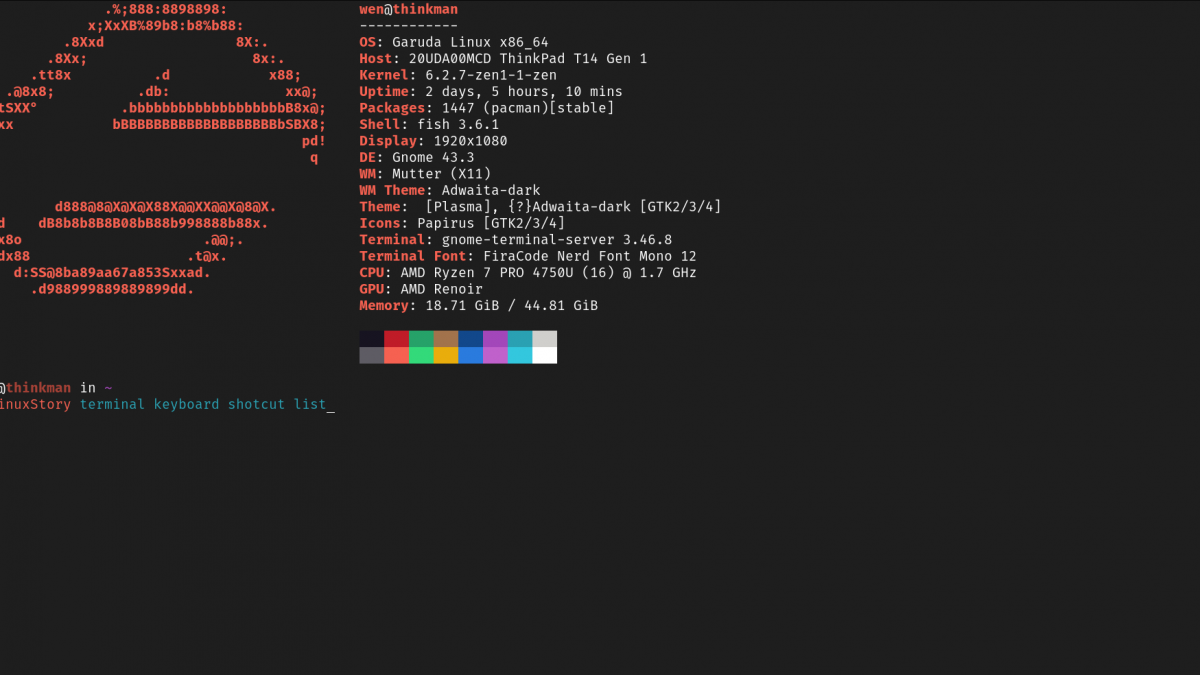The image size is (1200, 675).
Task: Click the dark red color swatch
Action: (396, 339)
